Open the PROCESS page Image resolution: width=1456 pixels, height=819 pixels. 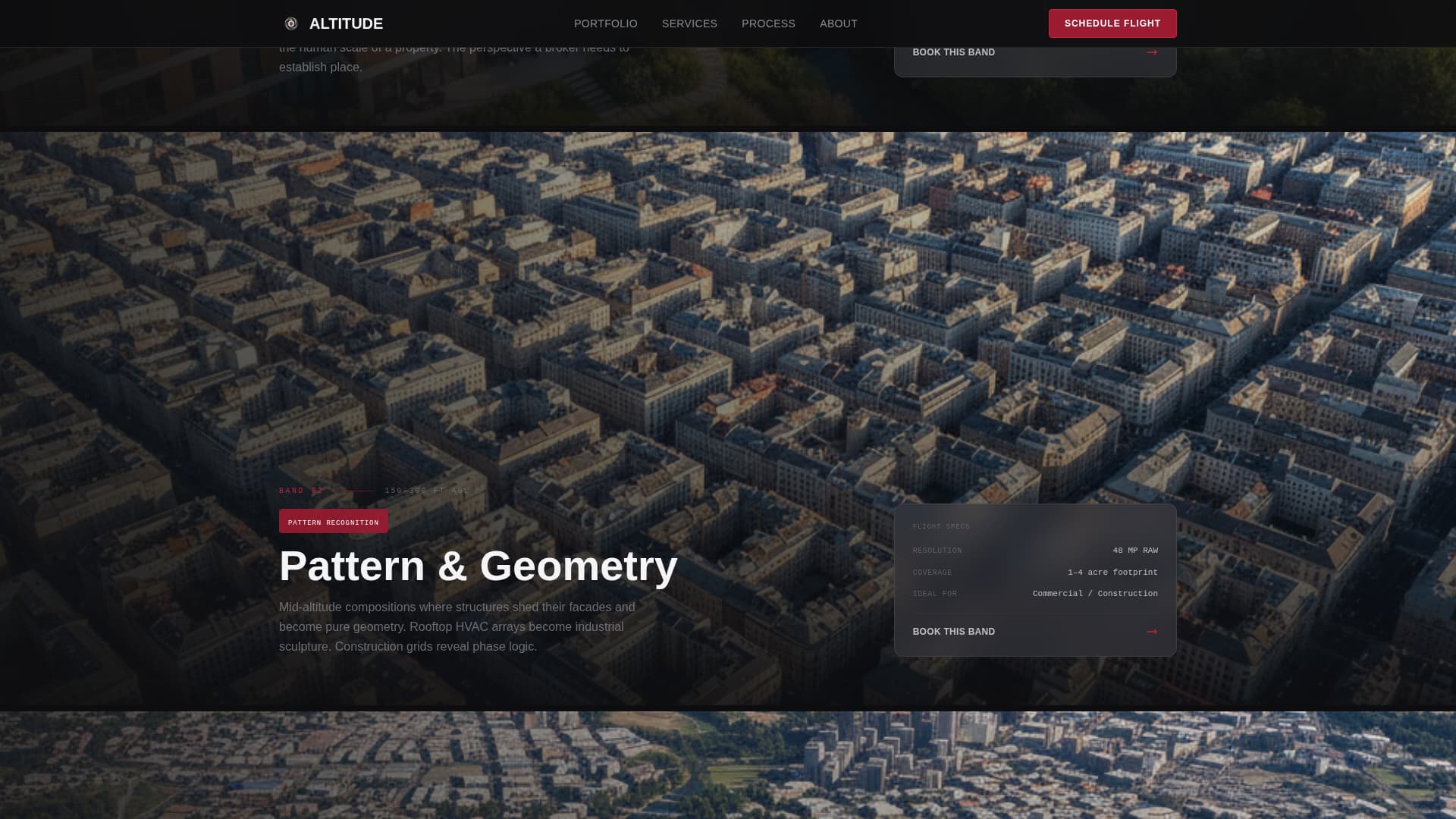tap(768, 24)
